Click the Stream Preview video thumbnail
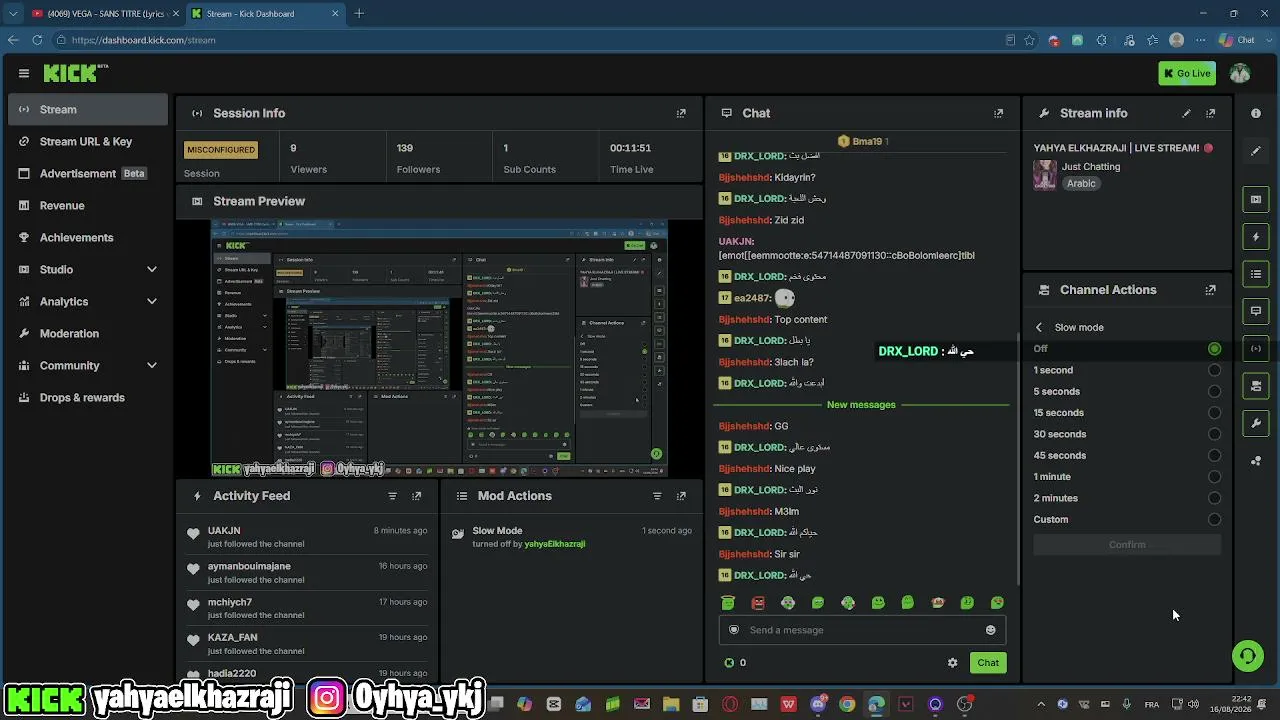The width and height of the screenshot is (1280, 720). (439, 348)
